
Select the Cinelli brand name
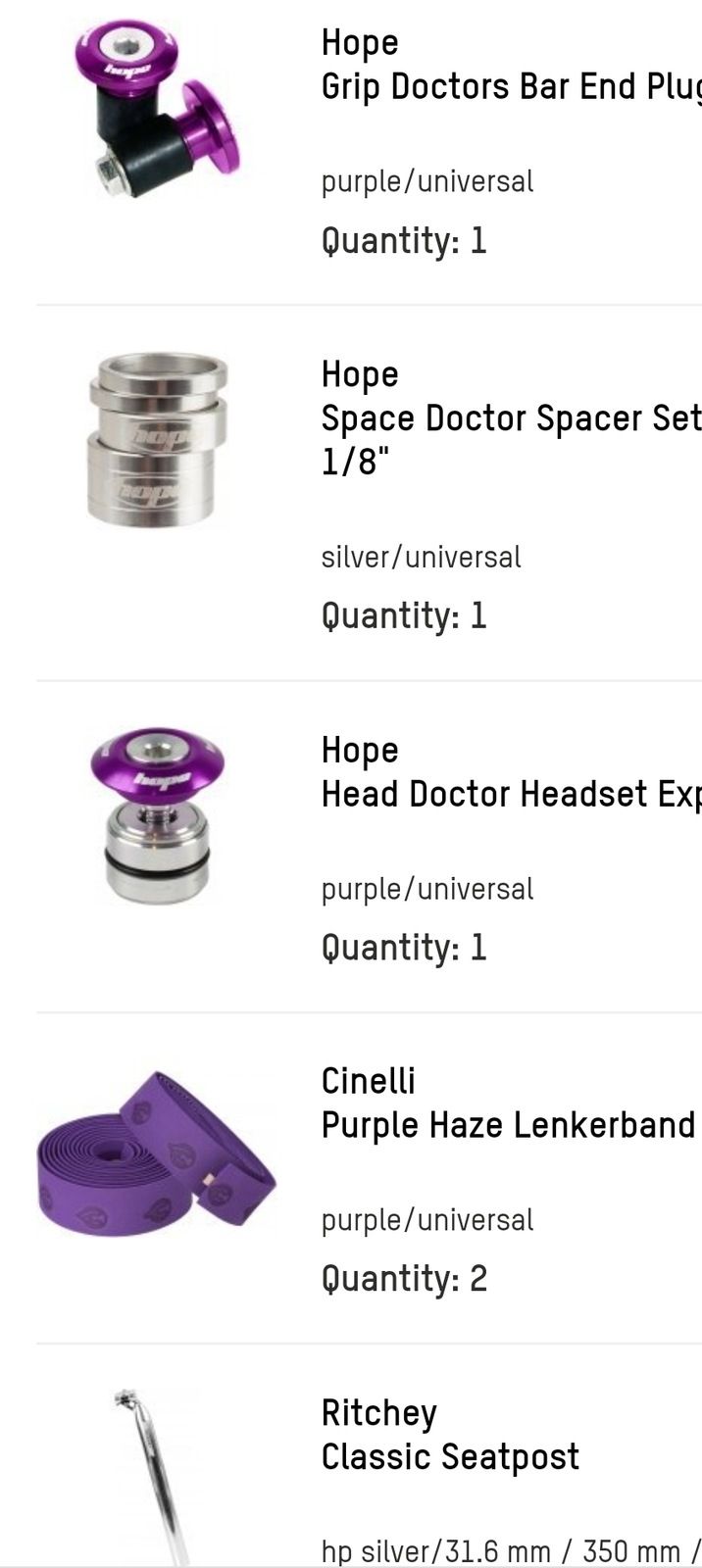(369, 1081)
